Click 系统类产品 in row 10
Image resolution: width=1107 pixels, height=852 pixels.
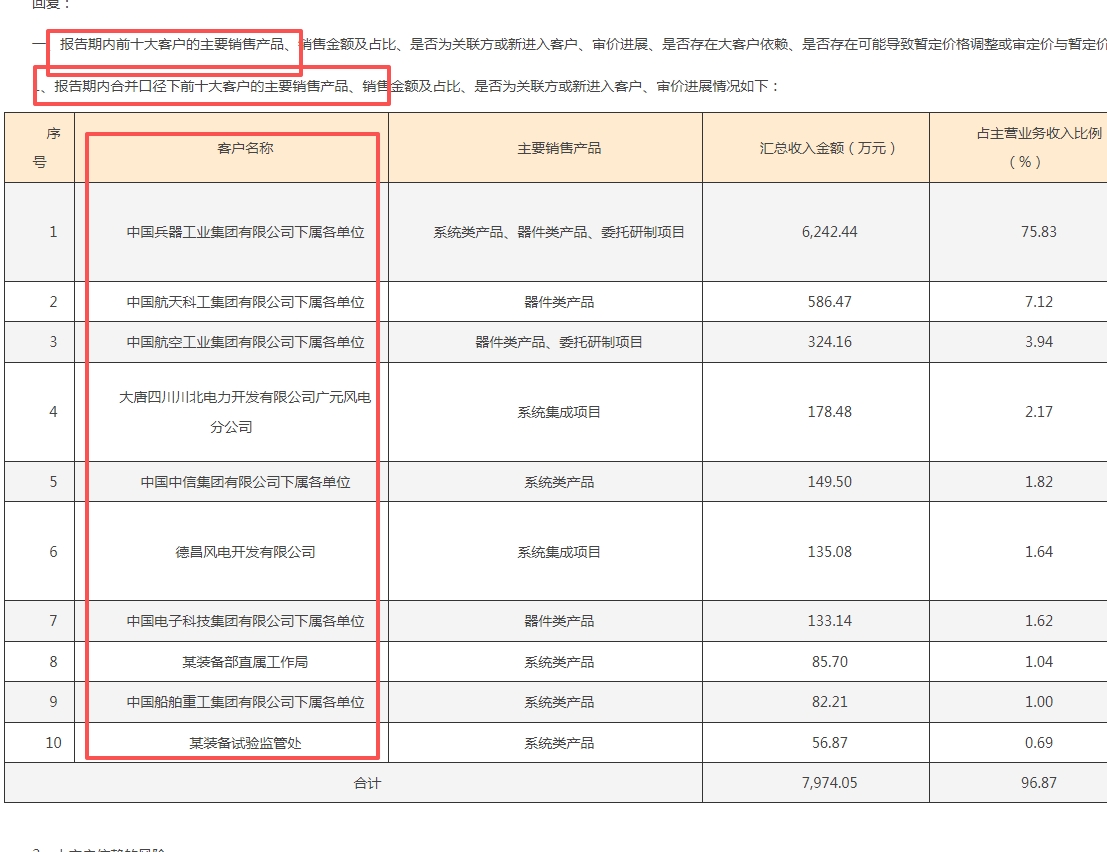[558, 743]
